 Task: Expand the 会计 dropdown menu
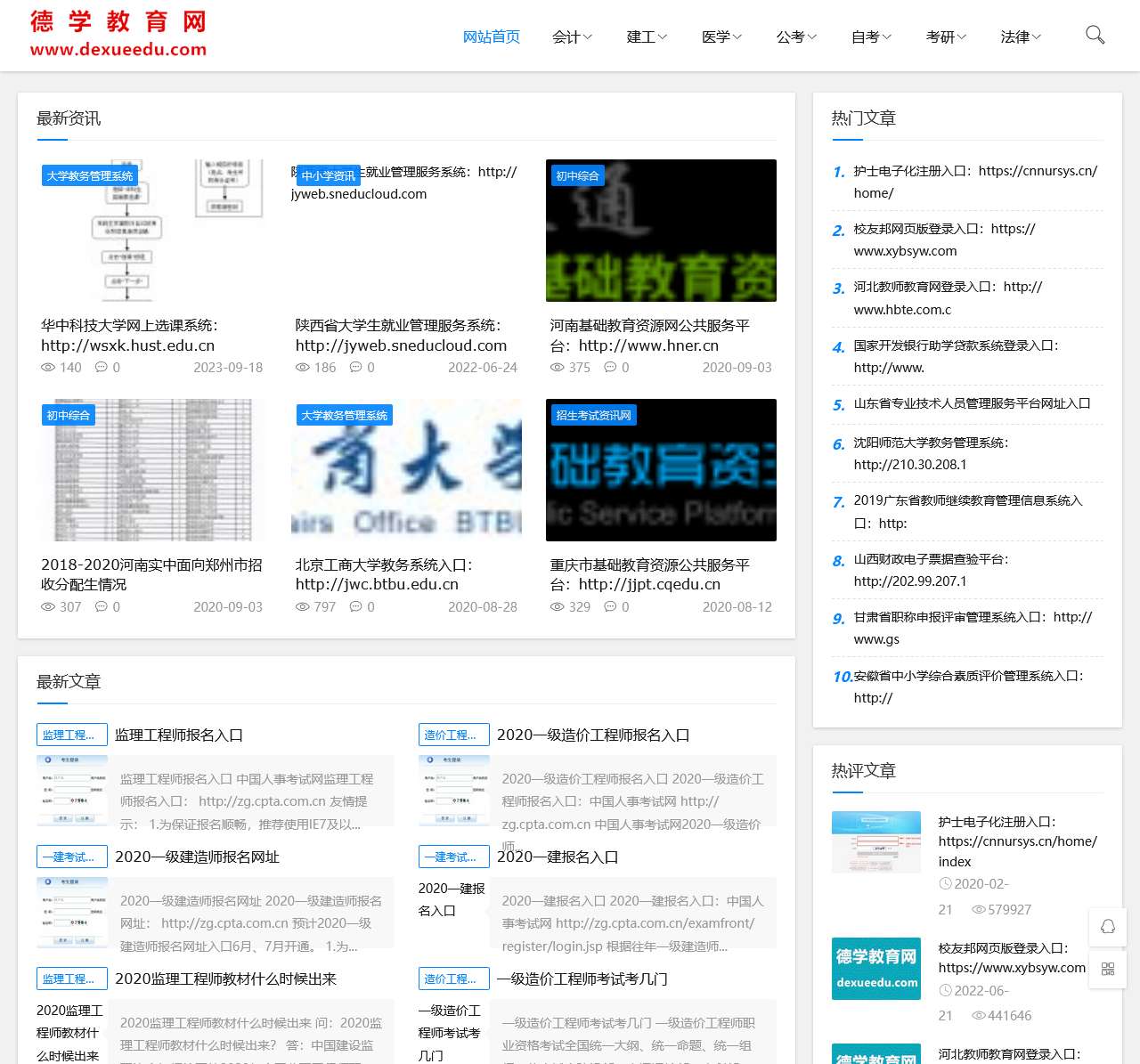click(573, 37)
